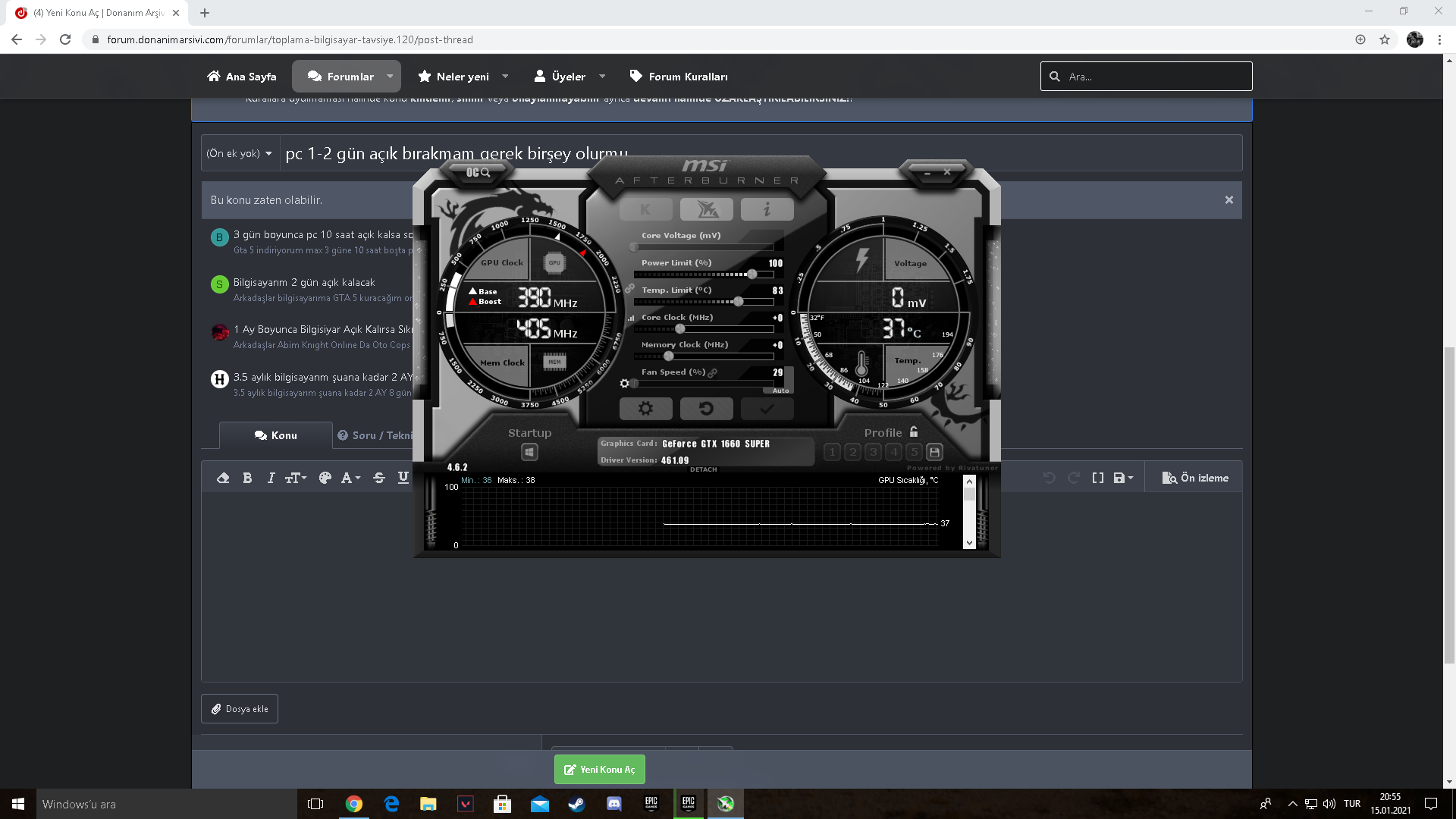Select the Konu tab
Viewport: 1456px width, 819px height.
click(276, 435)
